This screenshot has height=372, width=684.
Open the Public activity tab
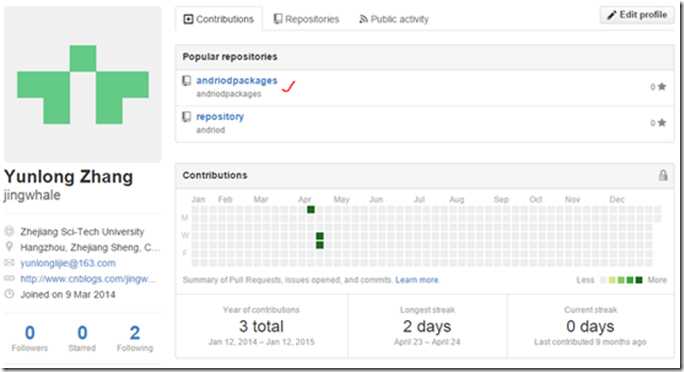(x=393, y=19)
